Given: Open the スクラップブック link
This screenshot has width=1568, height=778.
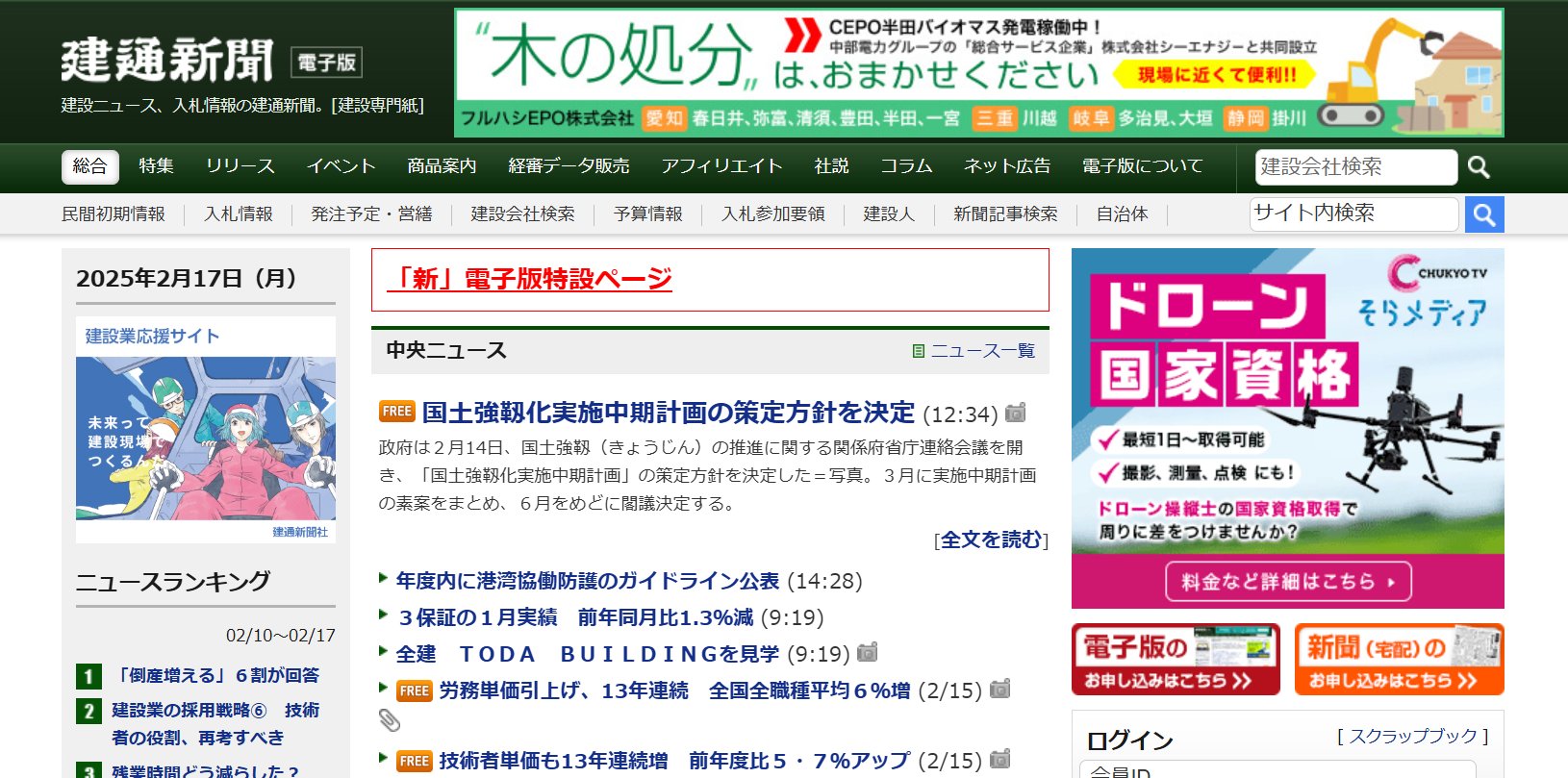Looking at the screenshot, I should point(1413,737).
